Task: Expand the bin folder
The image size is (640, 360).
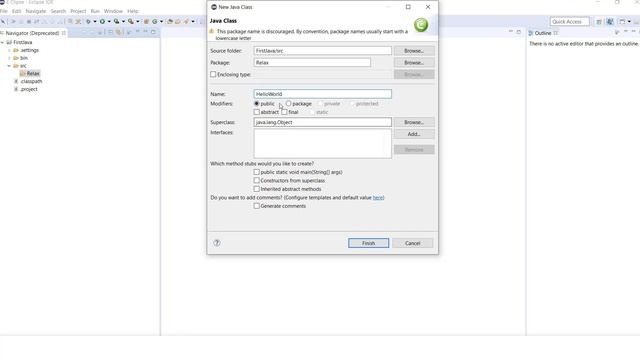Action: 9,58
